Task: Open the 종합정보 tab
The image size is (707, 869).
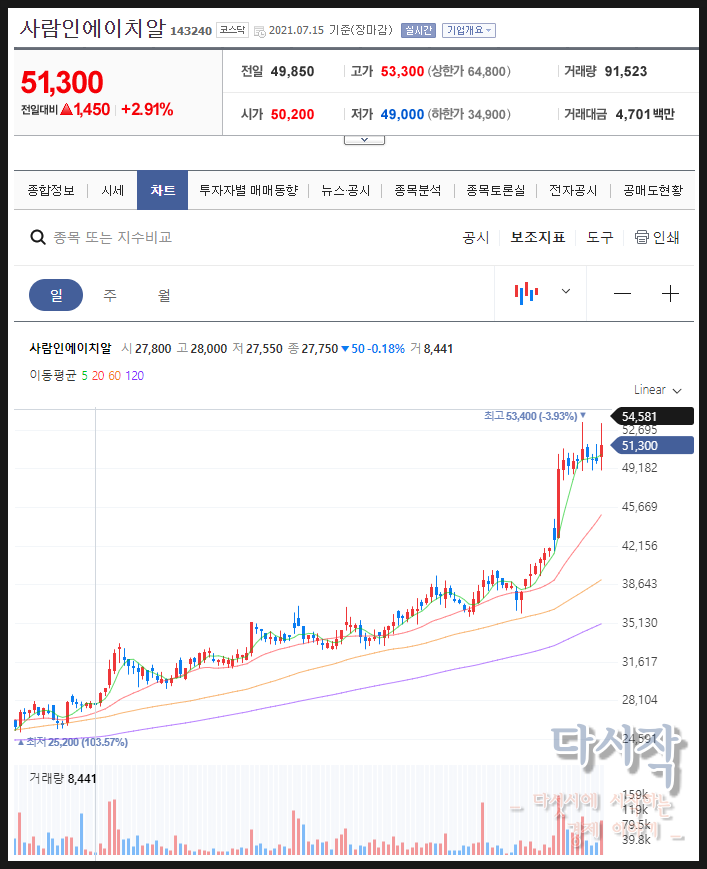Action: [51, 191]
